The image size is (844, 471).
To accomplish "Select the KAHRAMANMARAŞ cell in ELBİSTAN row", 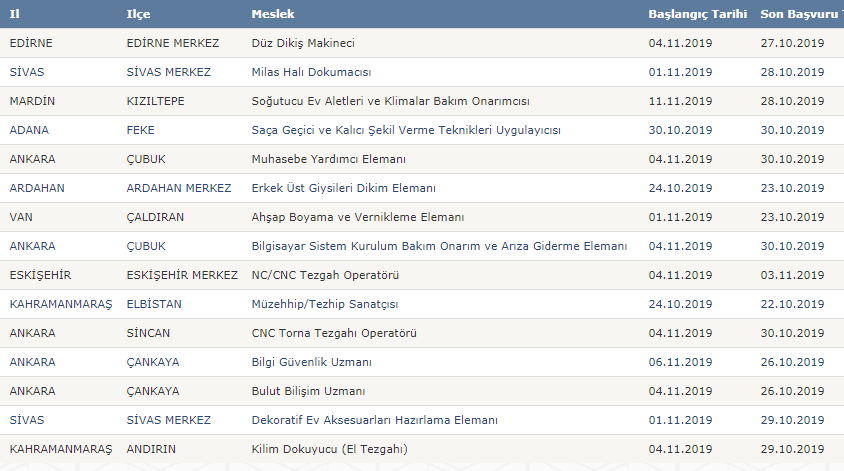I will (x=61, y=305).
